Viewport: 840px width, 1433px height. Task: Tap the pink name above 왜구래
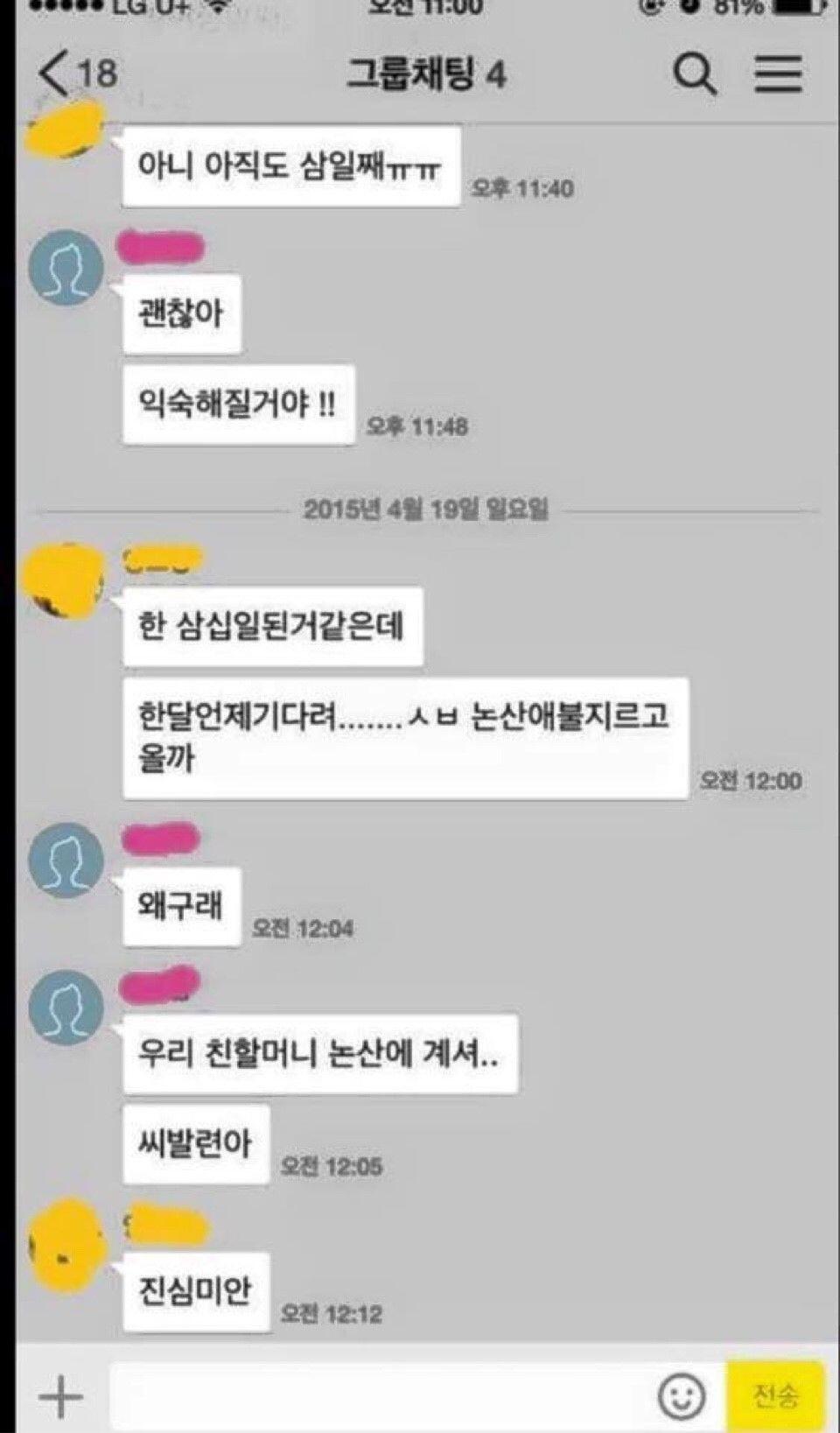[x=159, y=839]
